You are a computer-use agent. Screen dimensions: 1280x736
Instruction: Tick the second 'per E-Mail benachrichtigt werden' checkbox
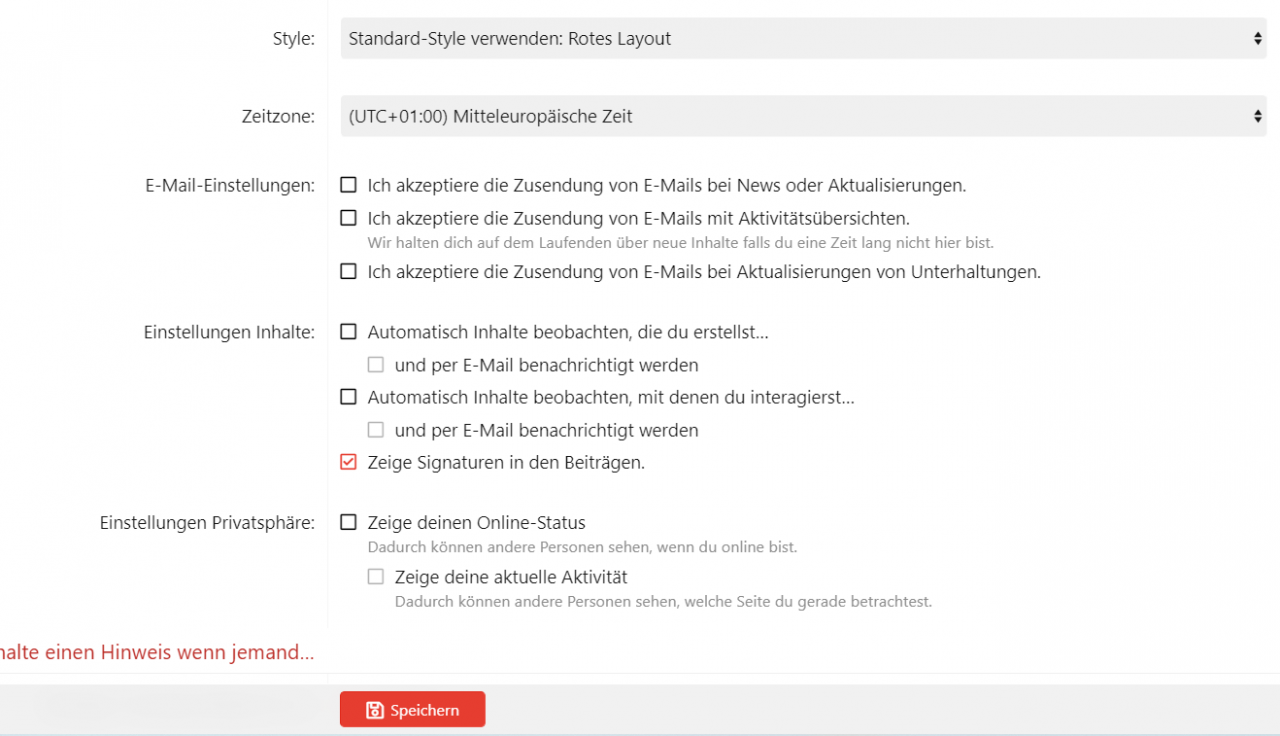tap(375, 430)
